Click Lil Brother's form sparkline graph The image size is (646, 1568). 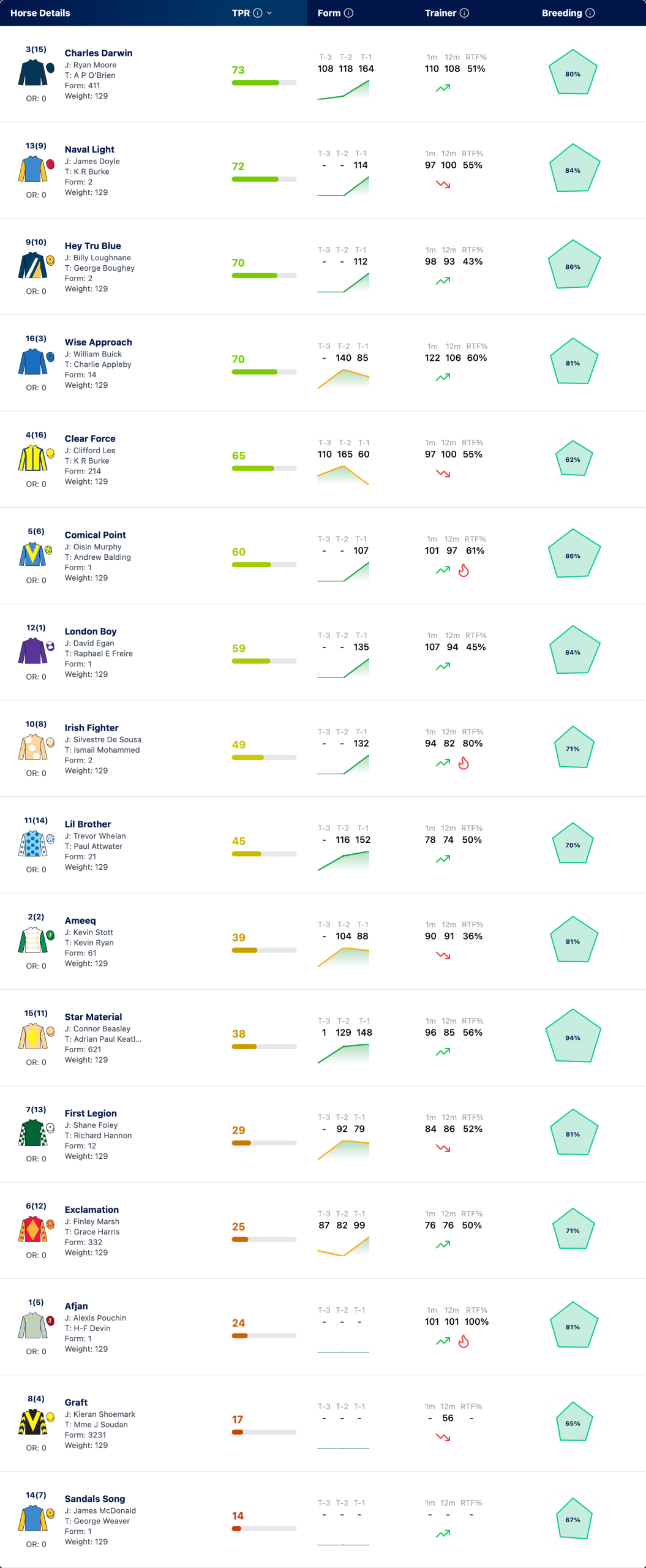344,861
